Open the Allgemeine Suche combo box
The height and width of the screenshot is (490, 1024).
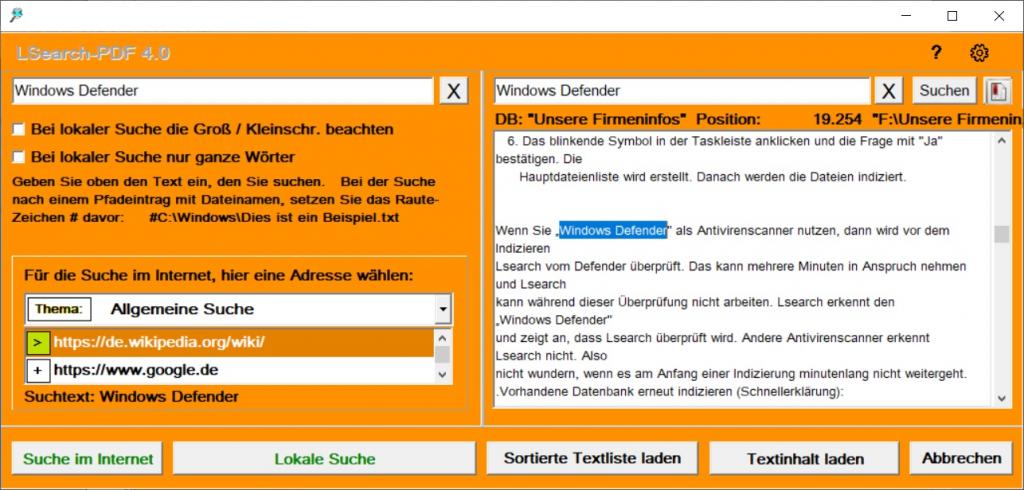pos(260,310)
